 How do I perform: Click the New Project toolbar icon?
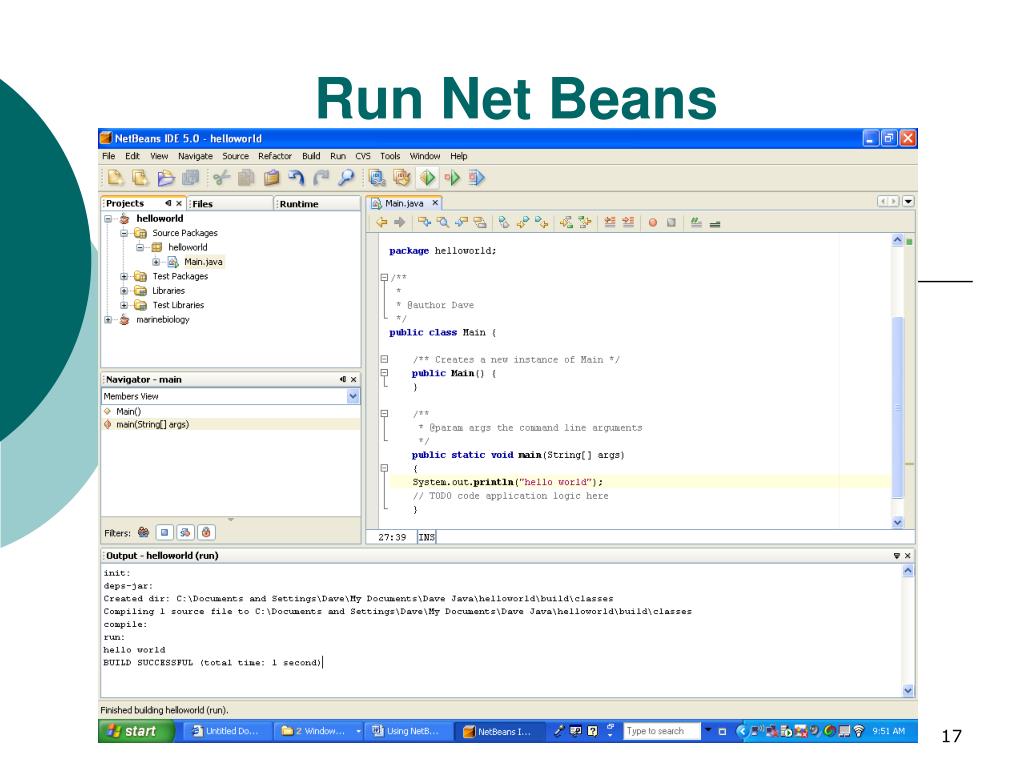click(140, 178)
